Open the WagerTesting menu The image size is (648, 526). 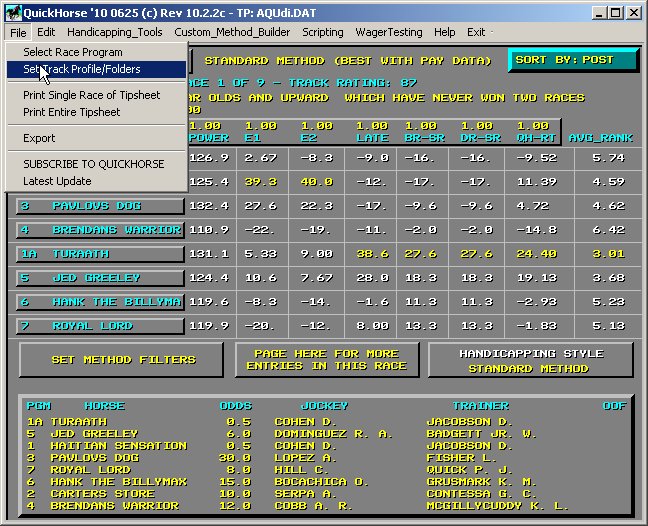click(x=389, y=32)
